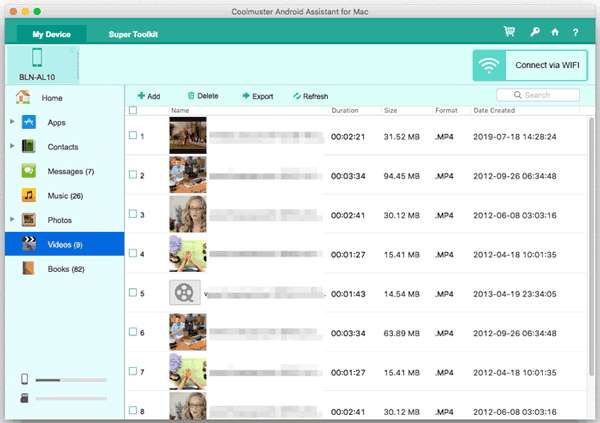Click the film reel placeholder for video 5
The width and height of the screenshot is (600, 423).
(x=185, y=292)
